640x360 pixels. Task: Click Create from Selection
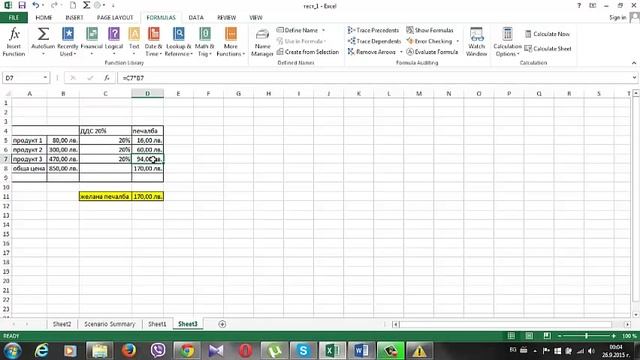tap(308, 52)
